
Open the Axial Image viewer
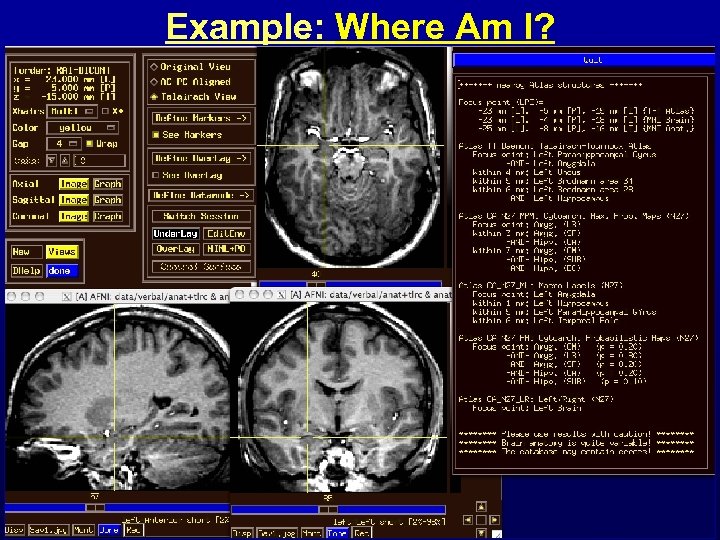[73, 184]
